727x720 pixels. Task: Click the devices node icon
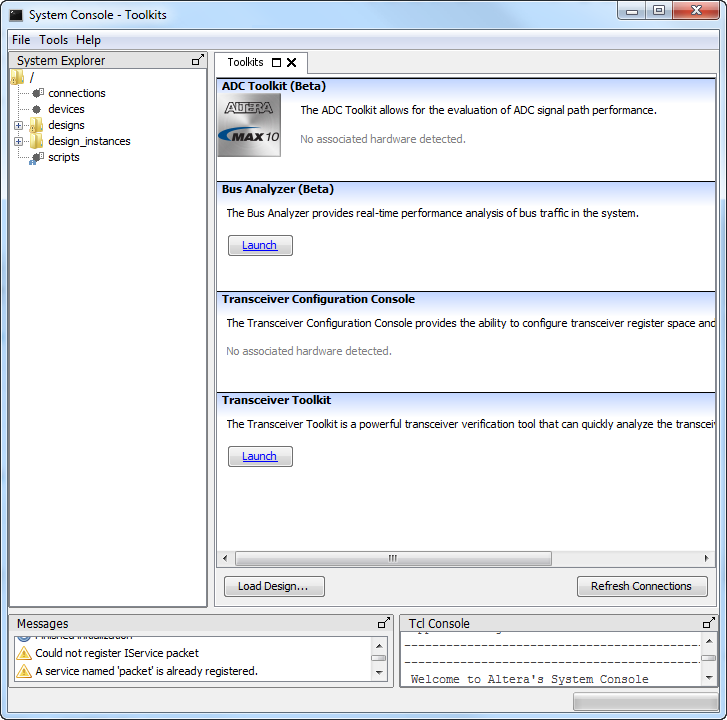pyautogui.click(x=37, y=109)
